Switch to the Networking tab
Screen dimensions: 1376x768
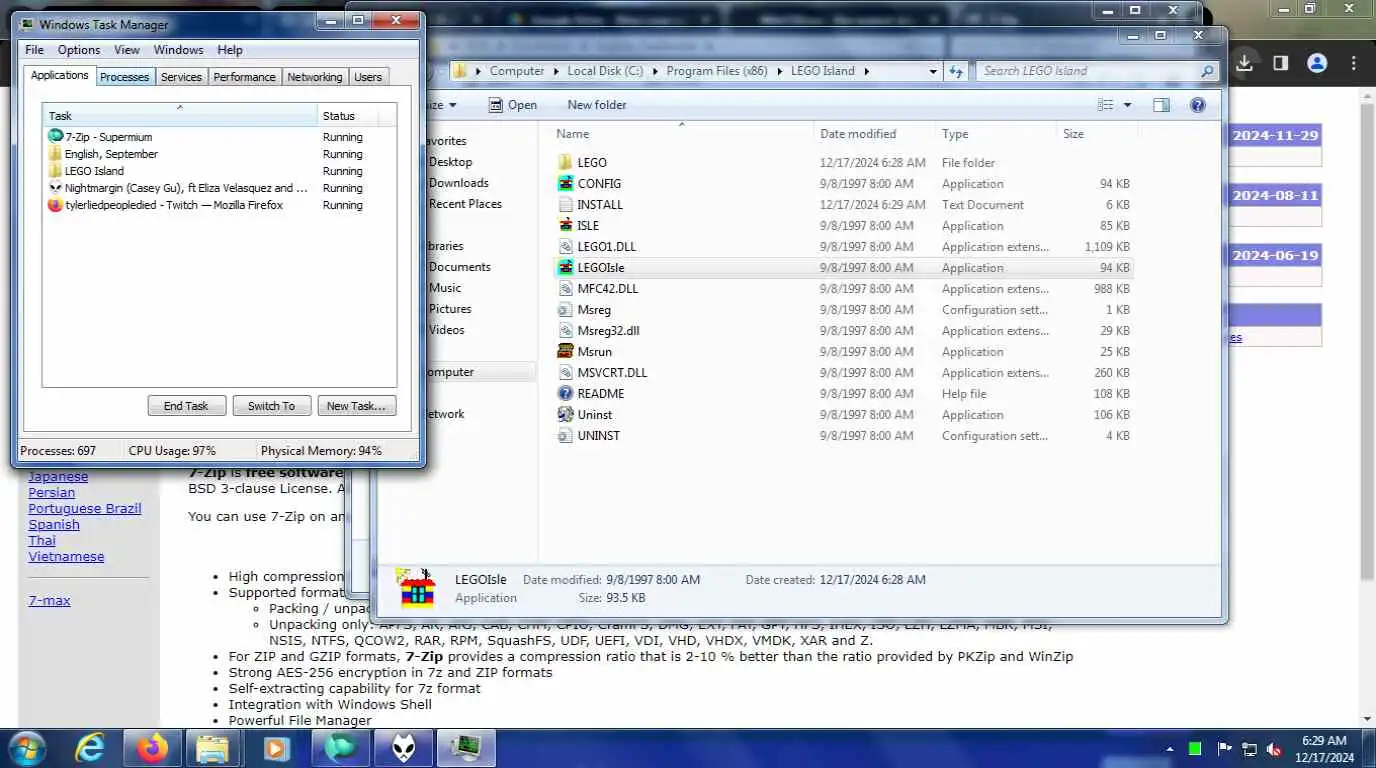tap(315, 77)
